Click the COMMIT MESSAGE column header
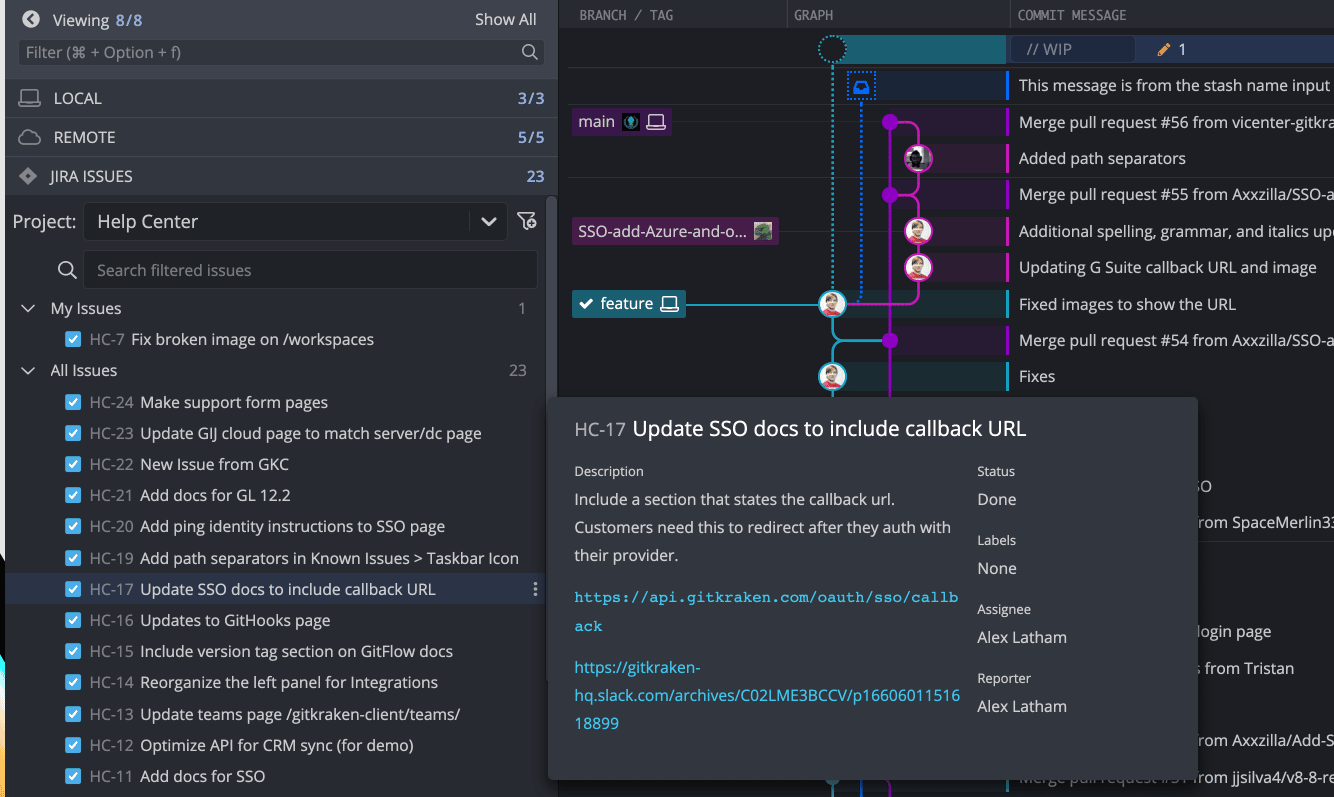 1072,15
